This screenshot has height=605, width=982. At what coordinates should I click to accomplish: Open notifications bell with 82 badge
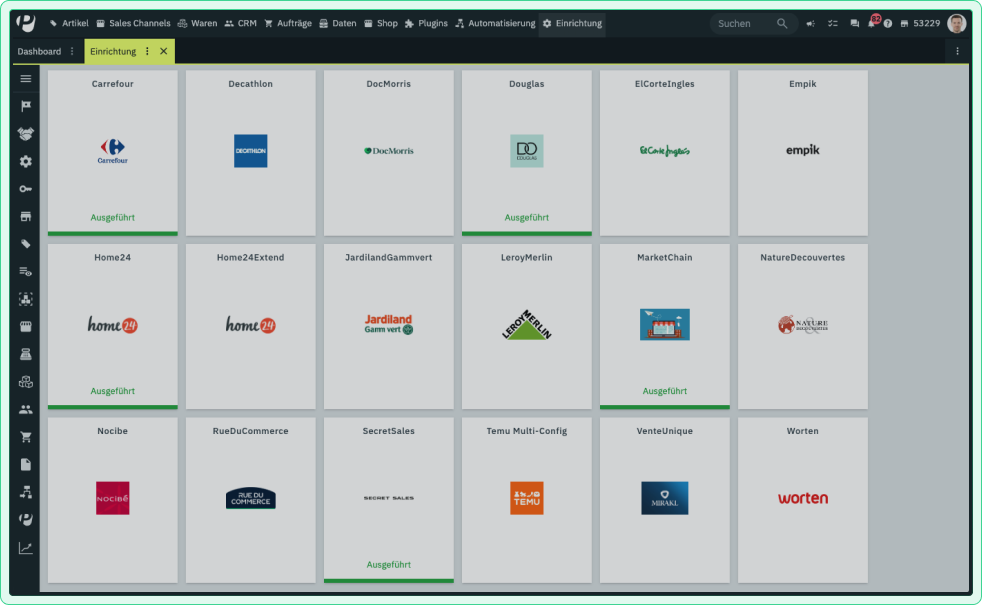pos(872,23)
